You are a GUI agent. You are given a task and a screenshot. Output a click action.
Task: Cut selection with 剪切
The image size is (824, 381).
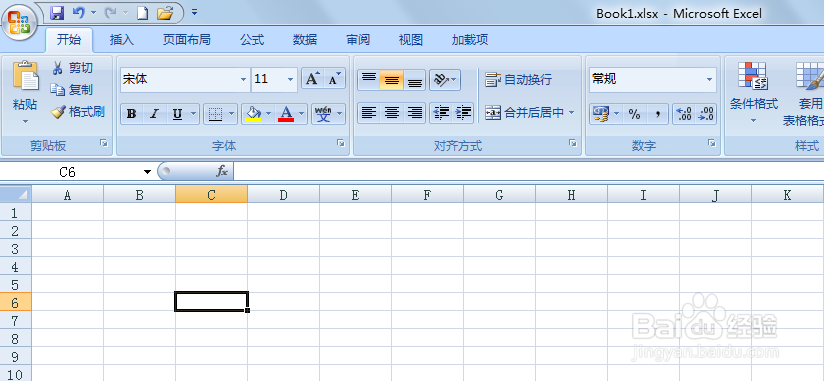[73, 68]
